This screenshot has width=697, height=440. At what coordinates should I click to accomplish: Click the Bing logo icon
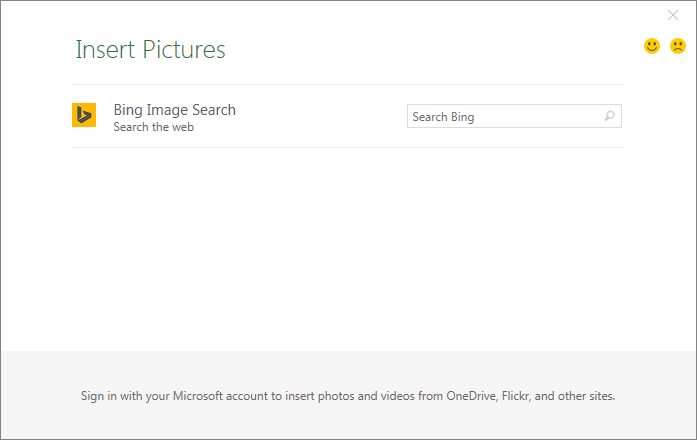[x=84, y=116]
